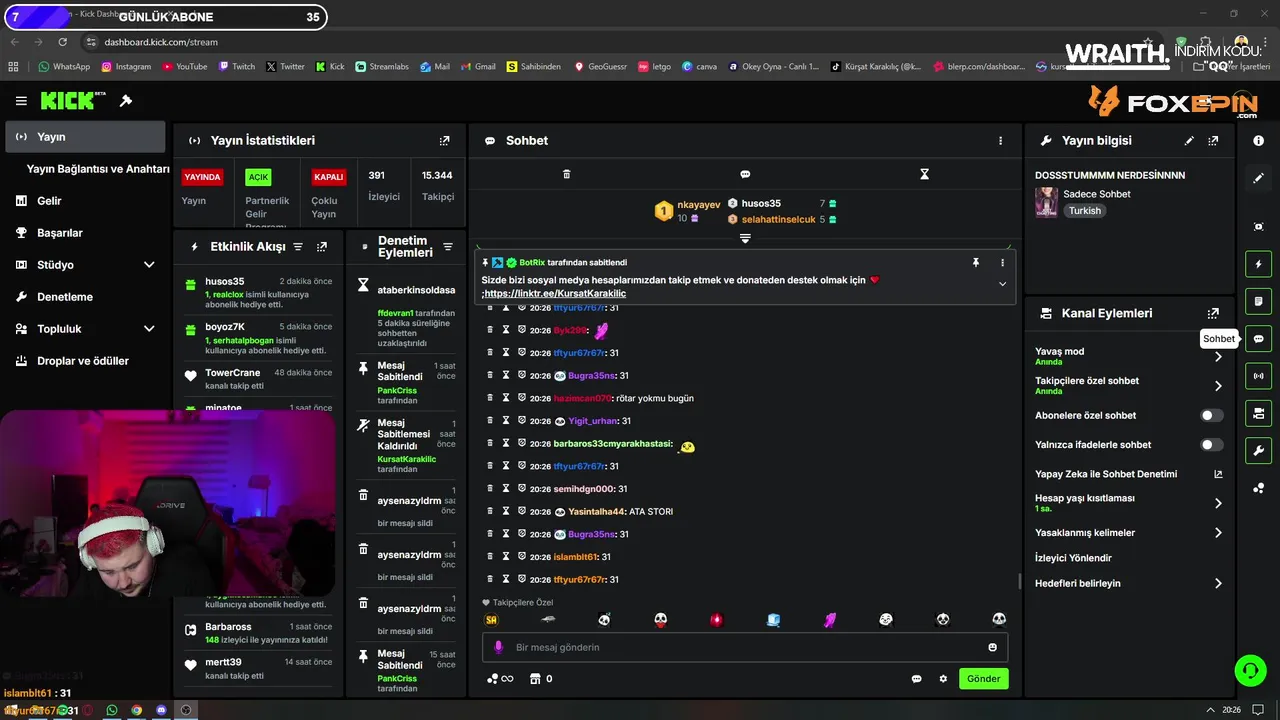The width and height of the screenshot is (1280, 720).
Task: Open Yayın Bağlantısı ve Anahtarı page
Action: coord(98,169)
